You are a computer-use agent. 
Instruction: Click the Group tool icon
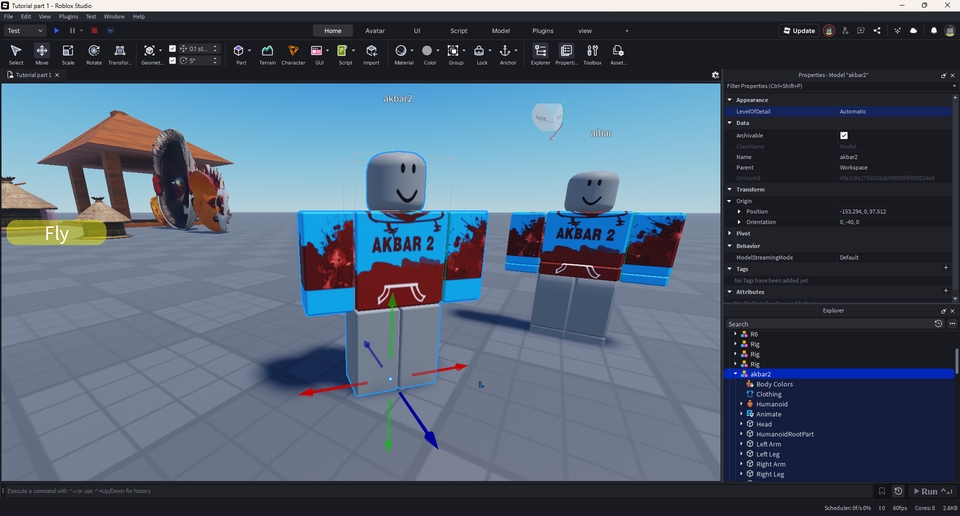[x=453, y=51]
